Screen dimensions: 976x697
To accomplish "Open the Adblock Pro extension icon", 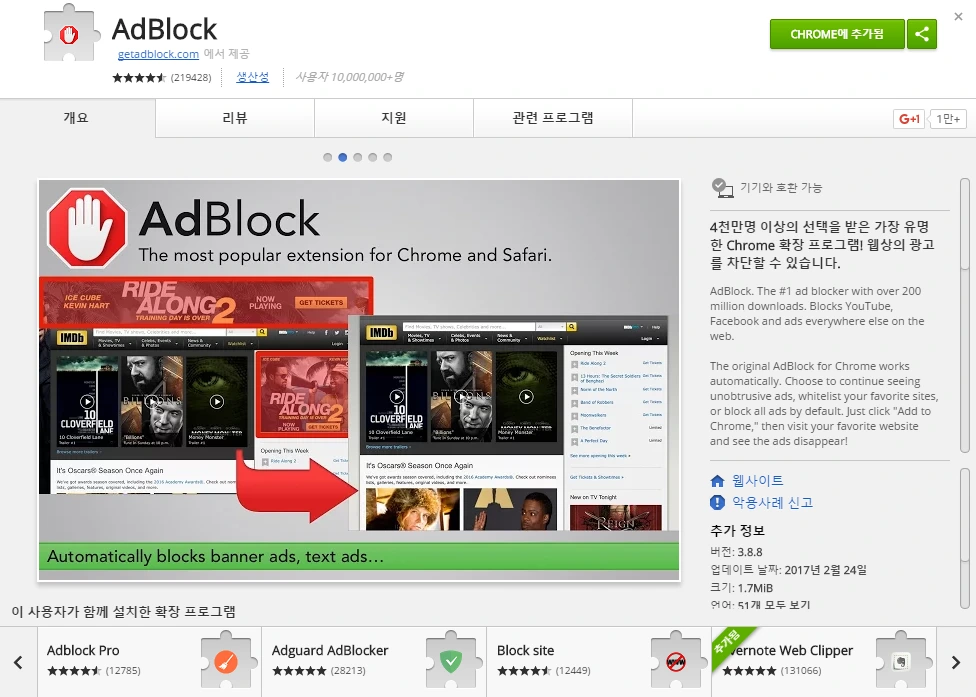I will point(227,662).
